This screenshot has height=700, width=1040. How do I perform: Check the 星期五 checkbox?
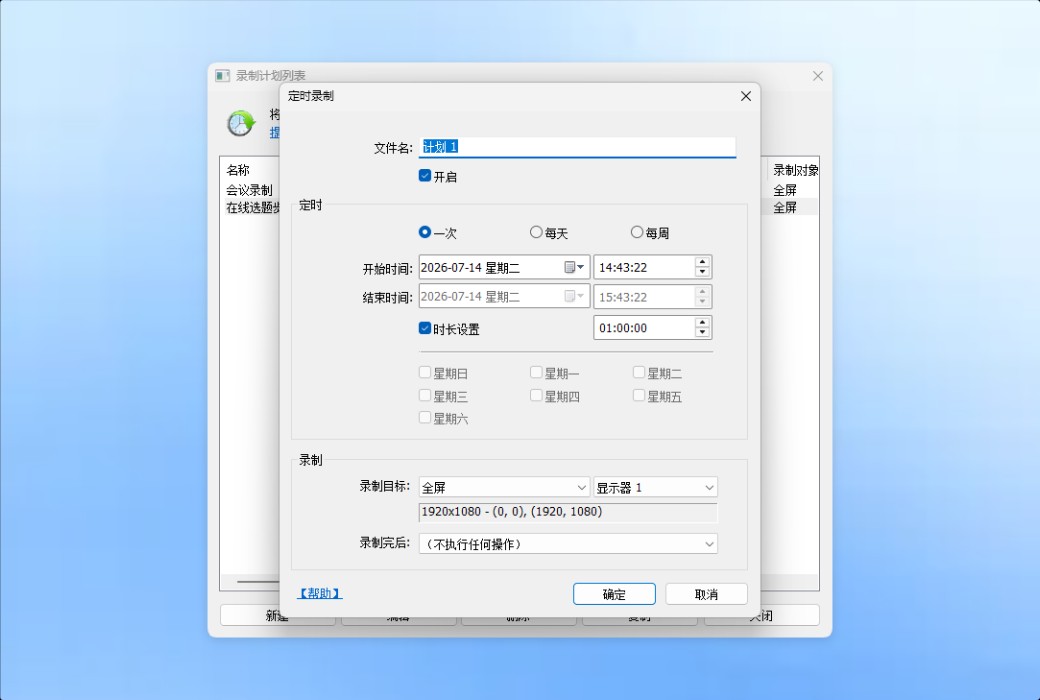point(639,395)
